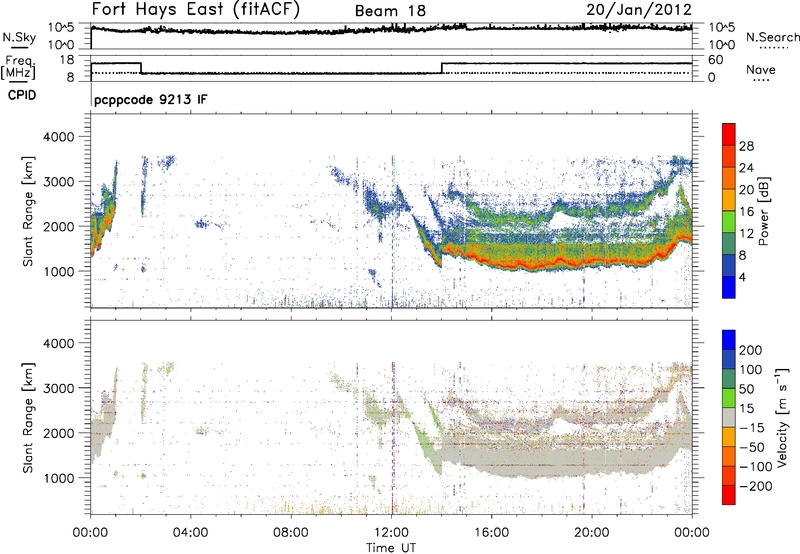Click the '28' power colorbar tick label
800x554 pixels.
tap(746, 146)
